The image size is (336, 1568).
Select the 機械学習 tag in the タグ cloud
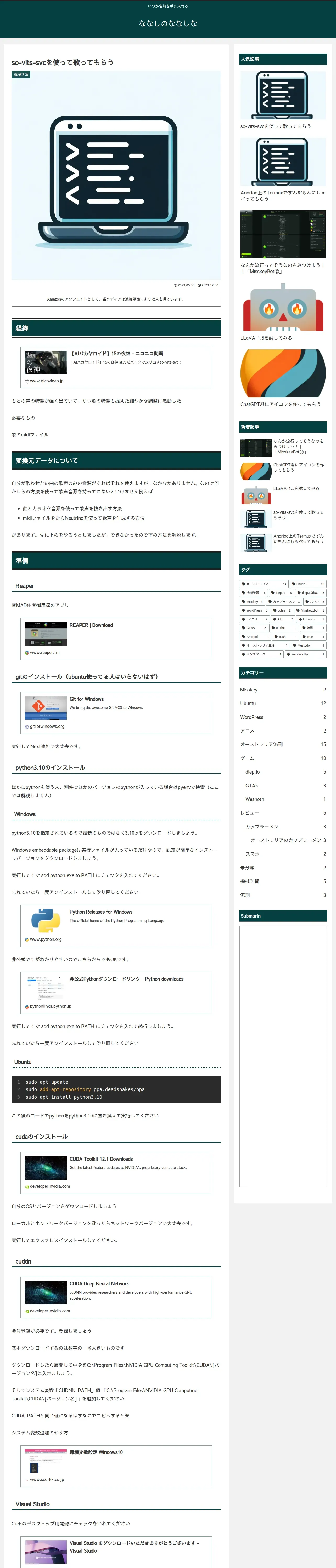[x=254, y=593]
